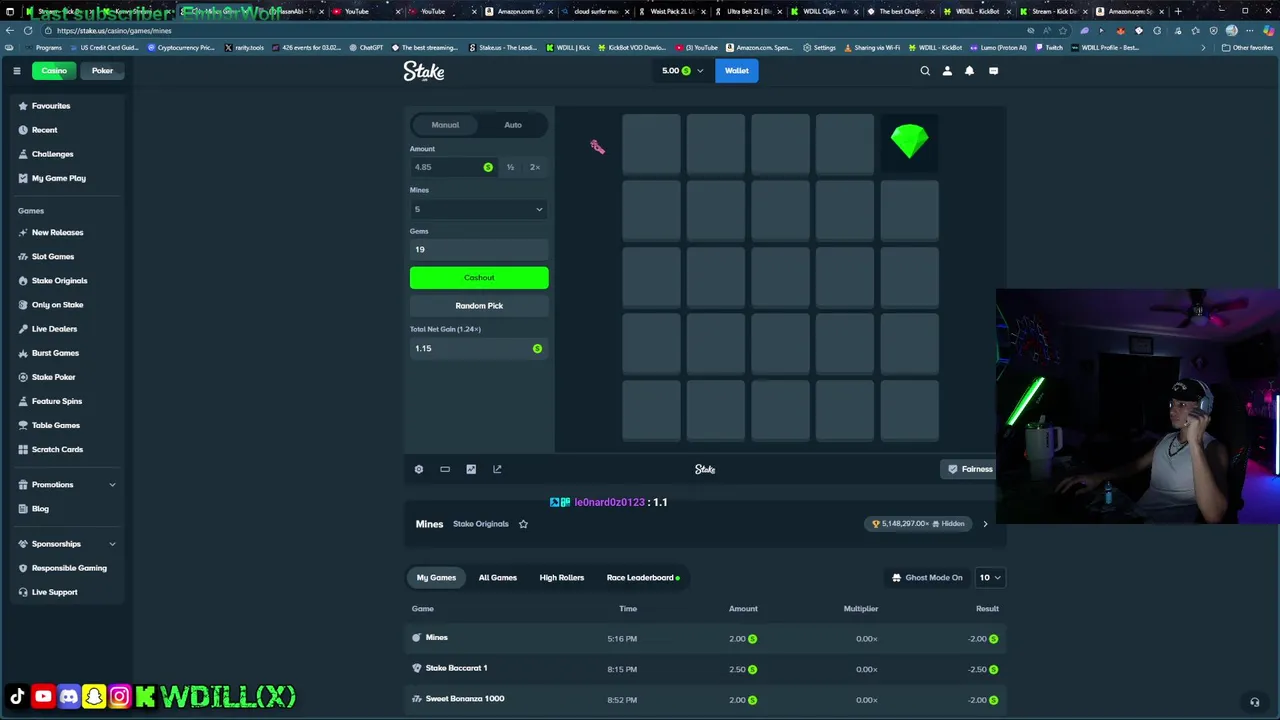1280x720 pixels.
Task: Click the revealed green gem tile
Action: click(909, 142)
